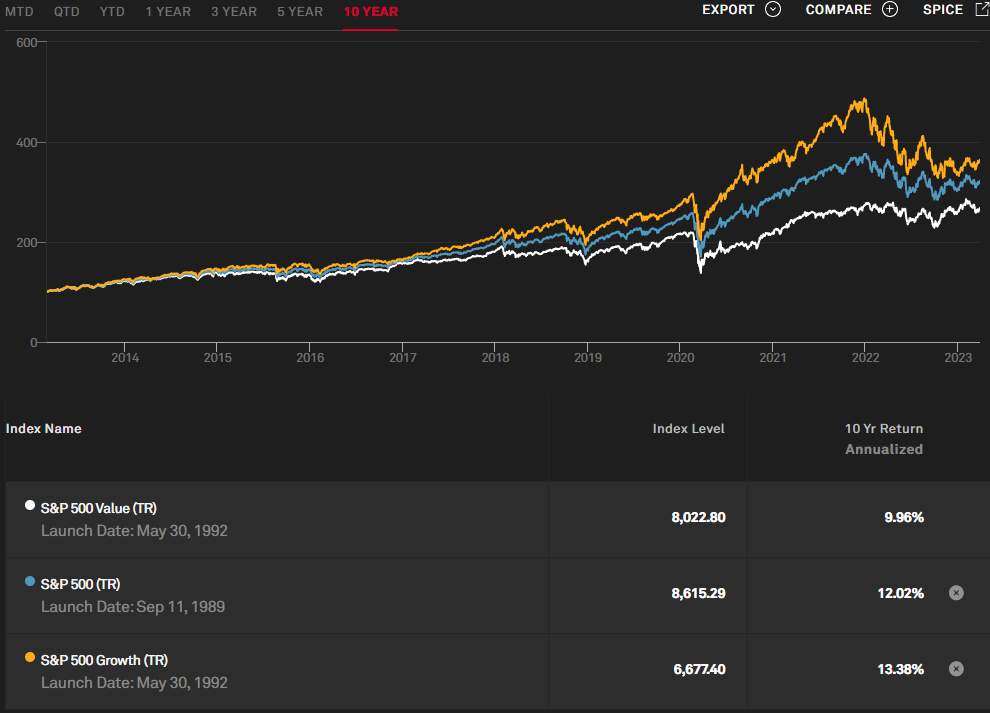Open SPICE external link icon
Image resolution: width=990 pixels, height=713 pixels.
982,9
